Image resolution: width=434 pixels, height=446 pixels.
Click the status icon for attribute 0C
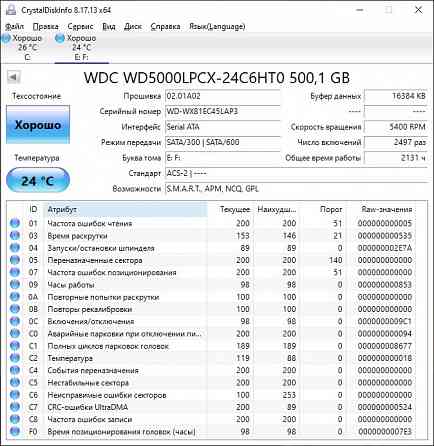(15, 321)
